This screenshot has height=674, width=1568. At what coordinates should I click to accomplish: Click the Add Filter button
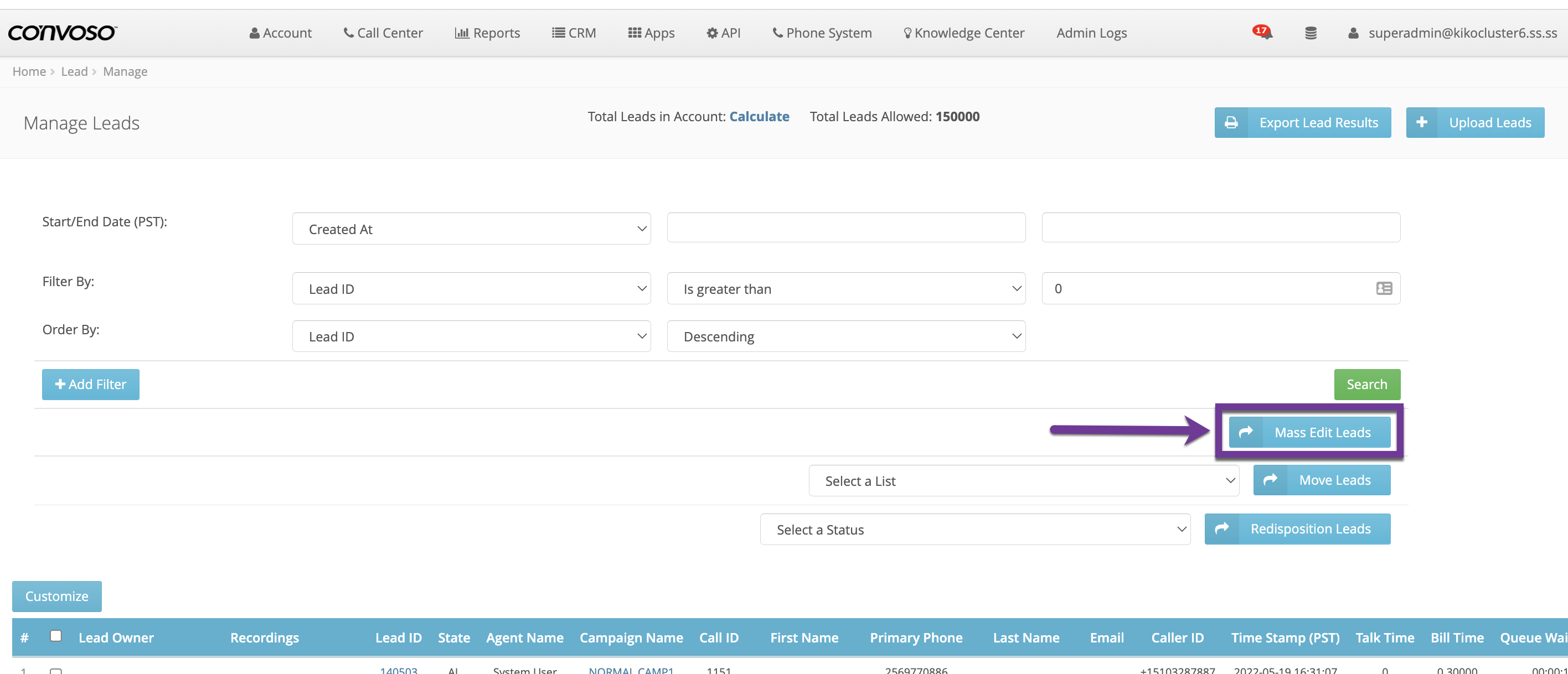point(90,385)
